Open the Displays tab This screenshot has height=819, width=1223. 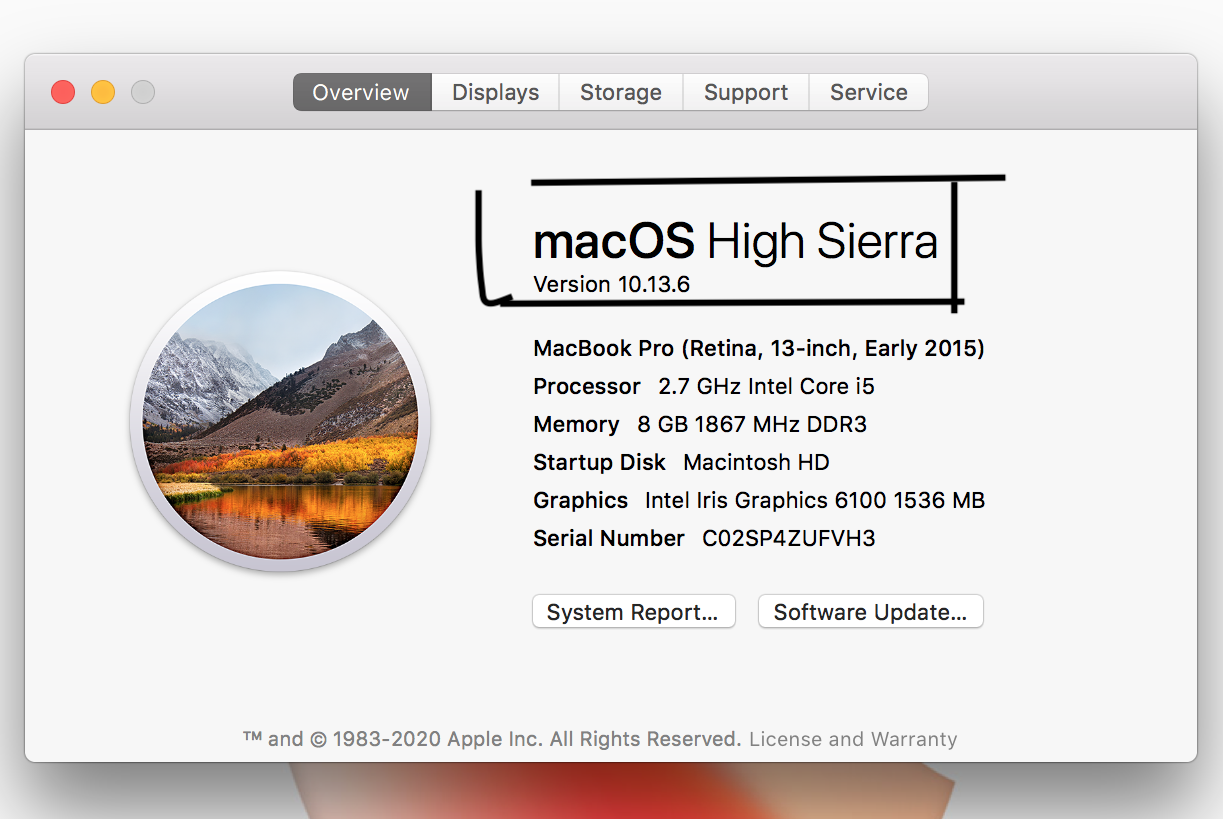[495, 92]
